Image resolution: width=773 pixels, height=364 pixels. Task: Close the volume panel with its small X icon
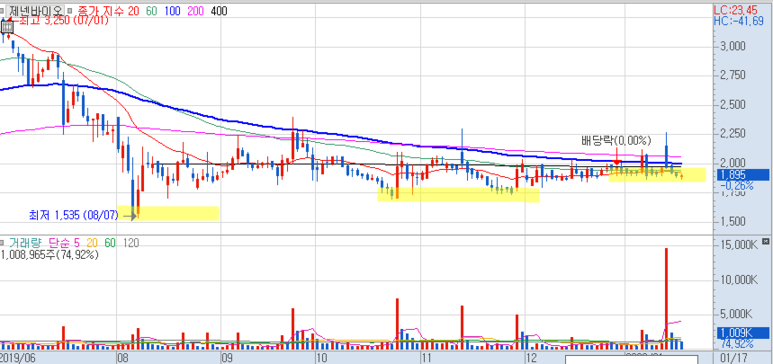click(765, 241)
